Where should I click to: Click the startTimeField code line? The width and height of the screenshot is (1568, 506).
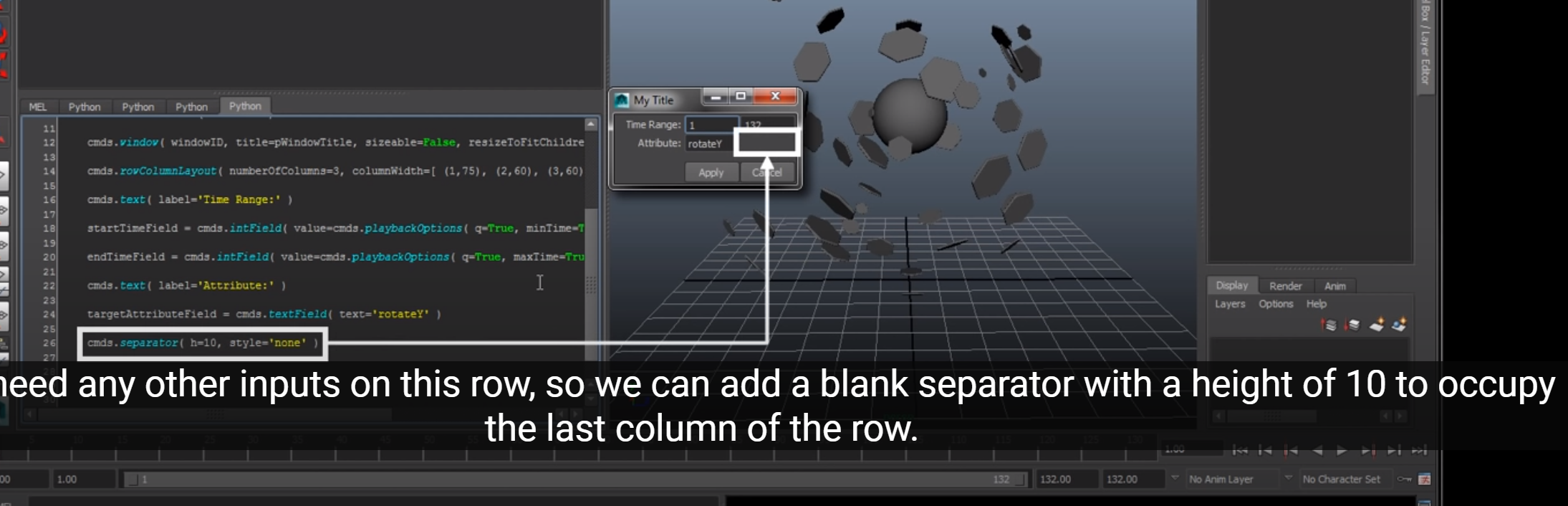(x=335, y=228)
